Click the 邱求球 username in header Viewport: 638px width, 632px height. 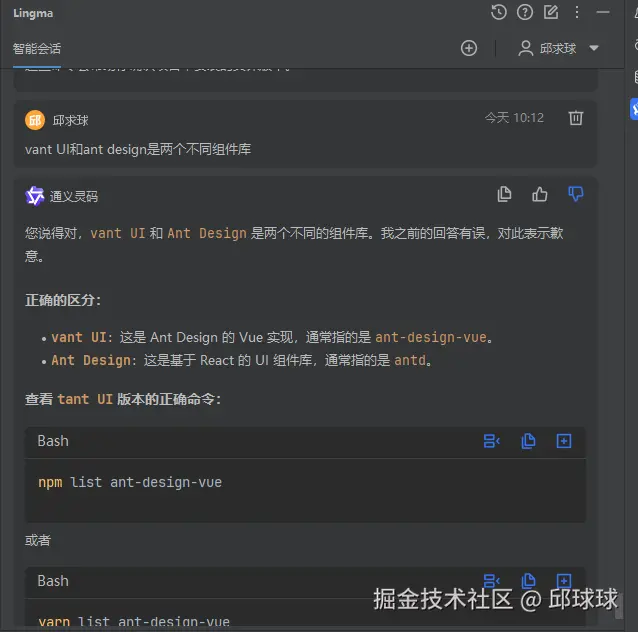point(558,48)
